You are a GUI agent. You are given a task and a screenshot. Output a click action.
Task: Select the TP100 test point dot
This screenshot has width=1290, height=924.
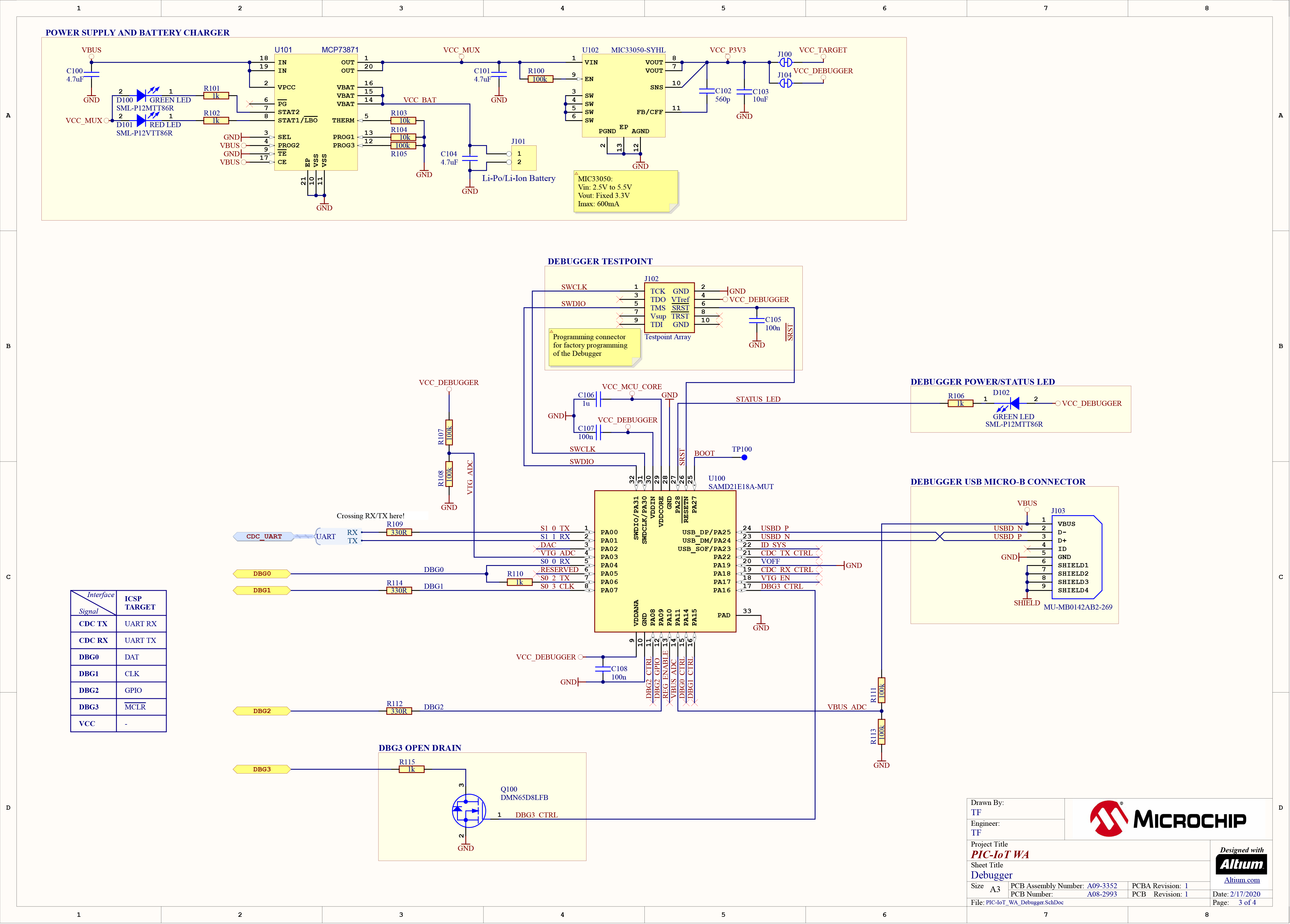[x=744, y=457]
